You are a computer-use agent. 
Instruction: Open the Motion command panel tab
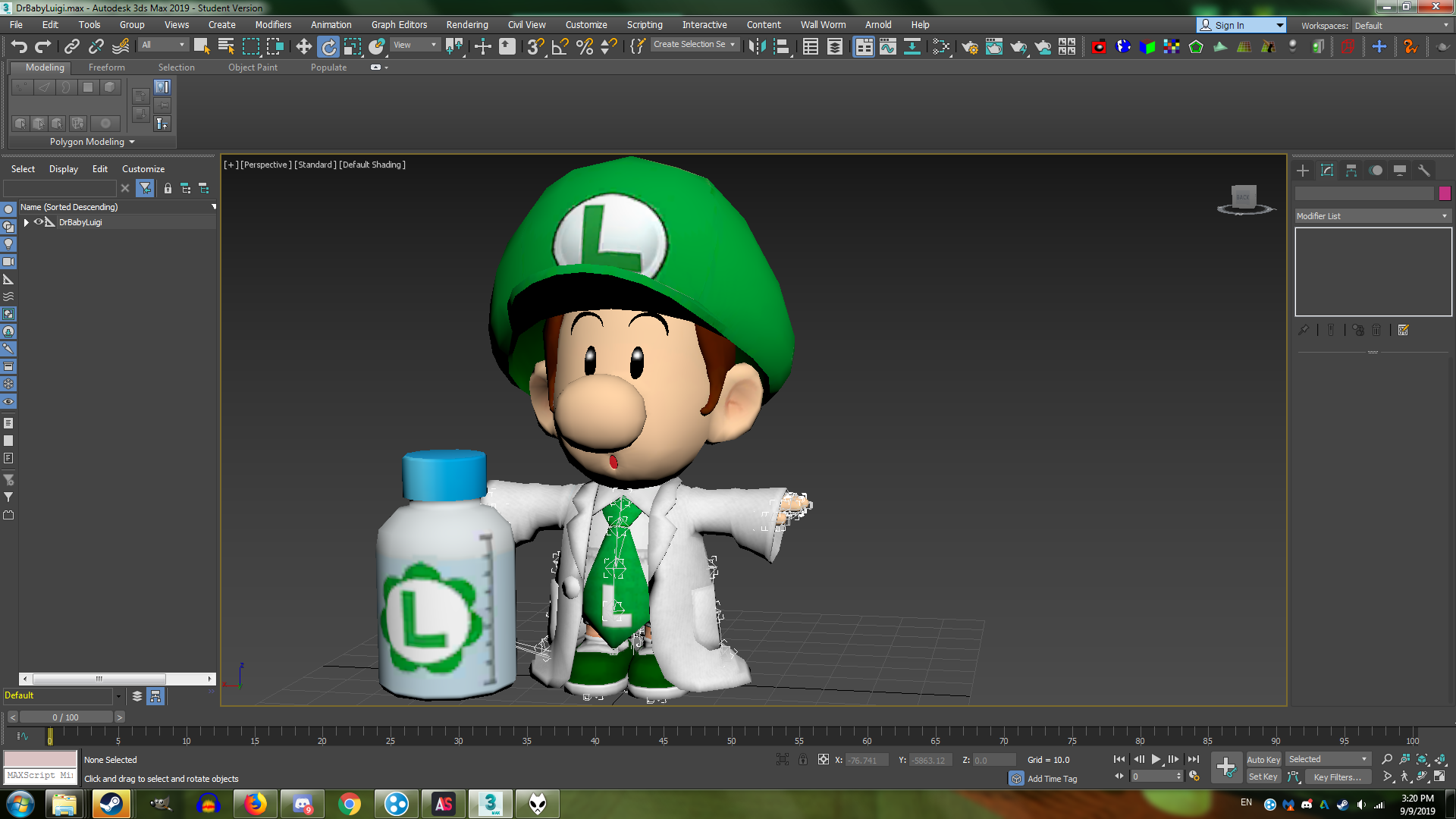[1376, 171]
